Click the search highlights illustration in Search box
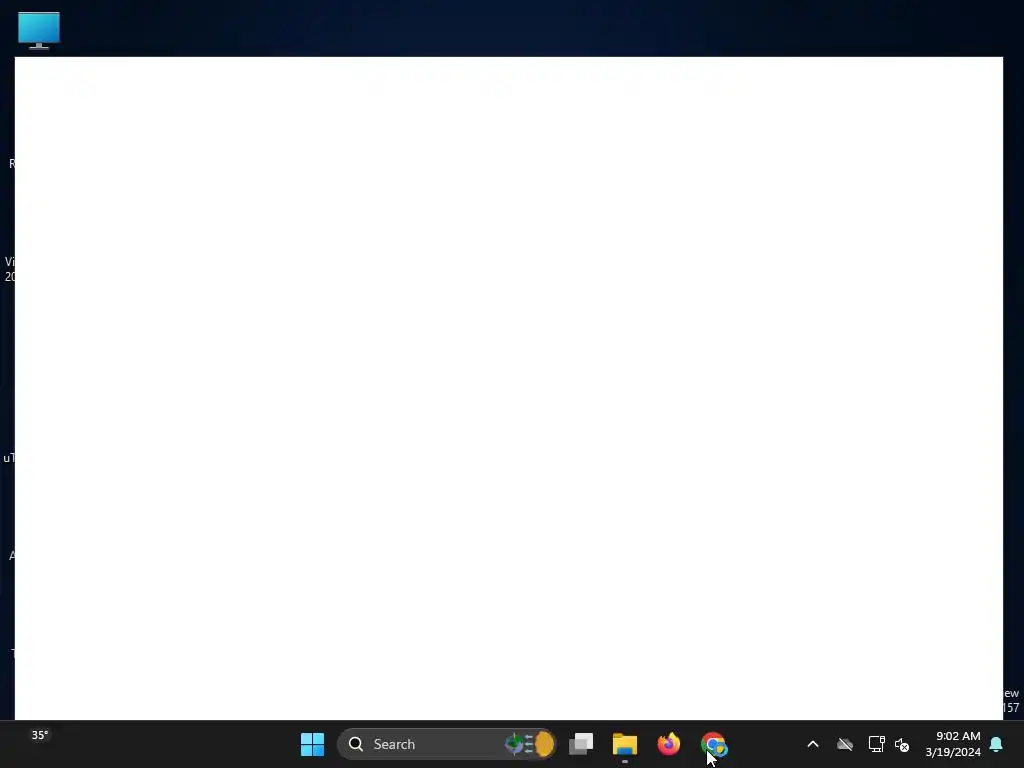Viewport: 1024px width, 768px height. [x=530, y=744]
